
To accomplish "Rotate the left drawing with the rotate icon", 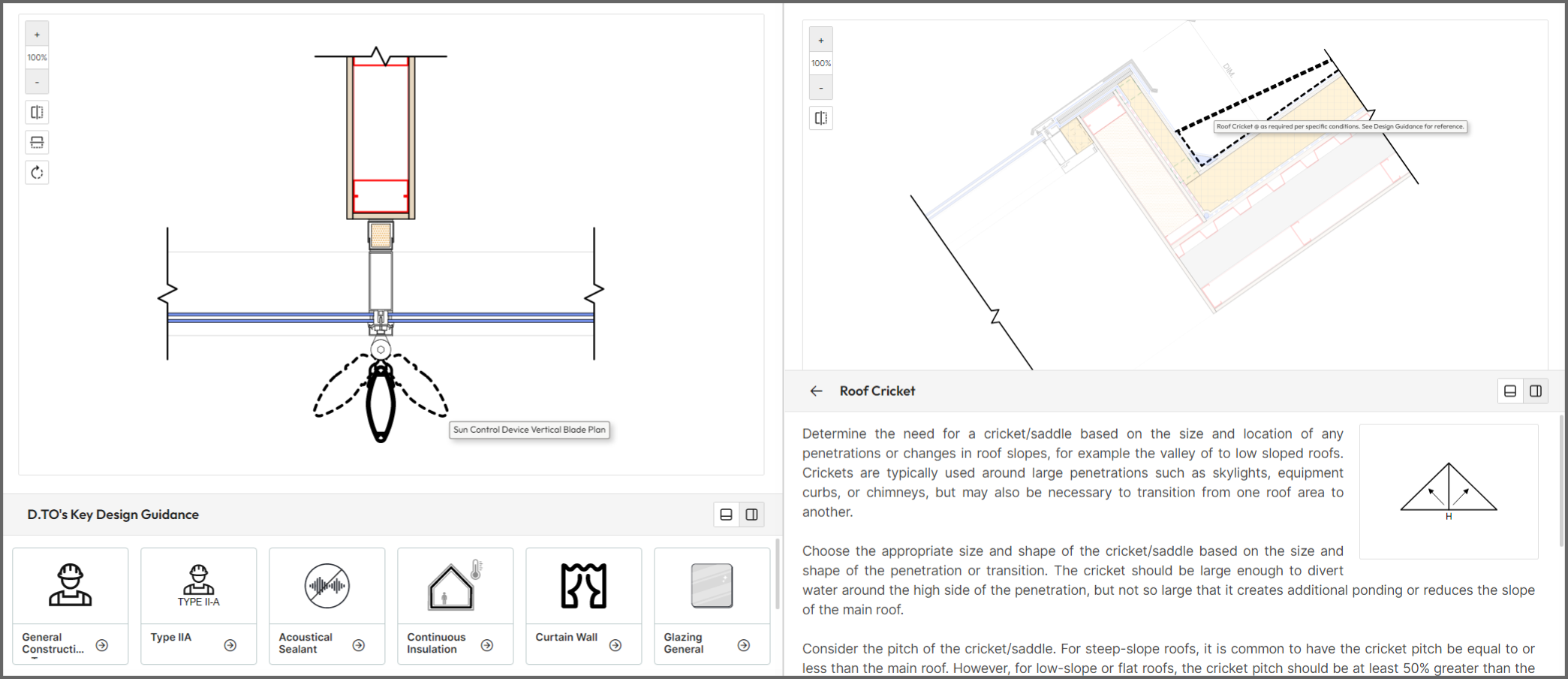I will point(37,173).
